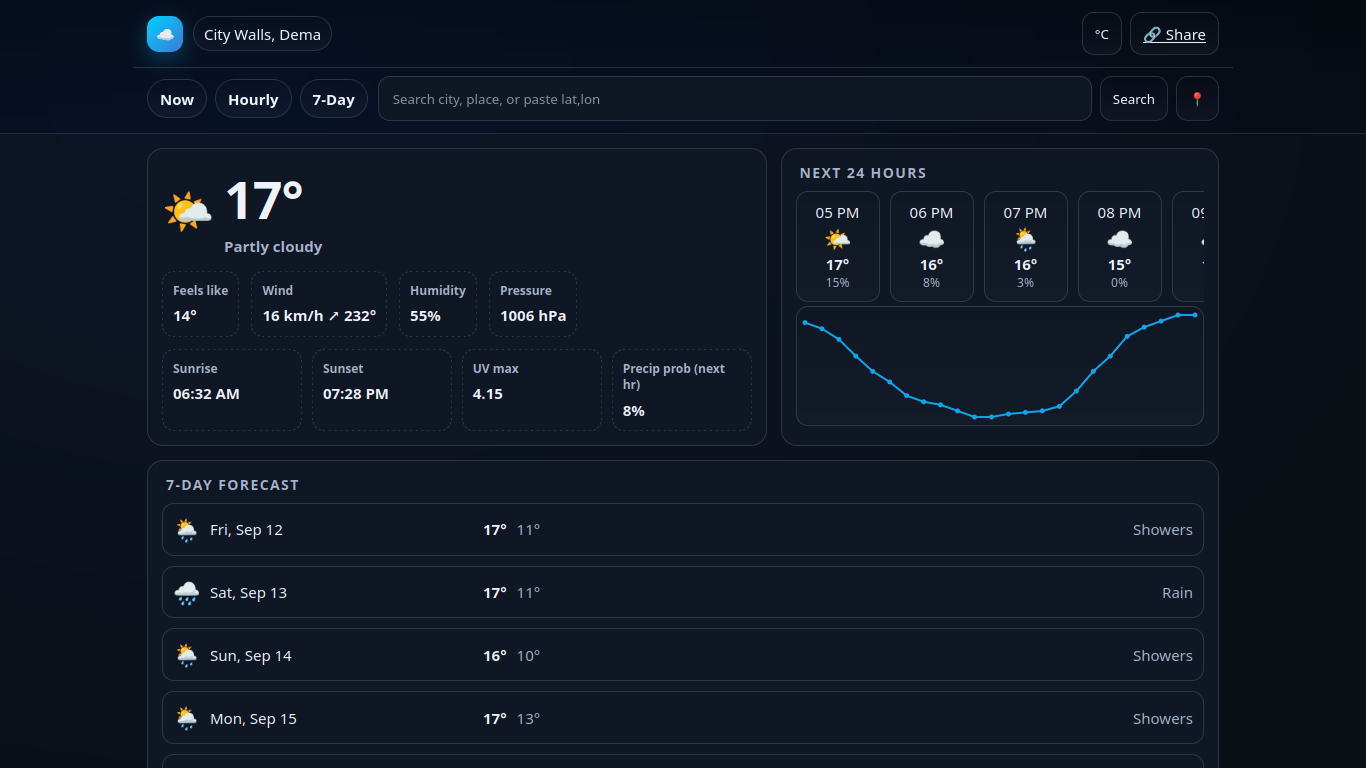
Task: Toggle the °C temperature unit
Action: click(1101, 34)
